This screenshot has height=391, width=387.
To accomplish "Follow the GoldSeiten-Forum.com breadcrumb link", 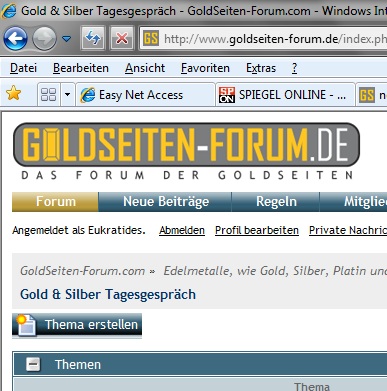I will tap(83, 271).
